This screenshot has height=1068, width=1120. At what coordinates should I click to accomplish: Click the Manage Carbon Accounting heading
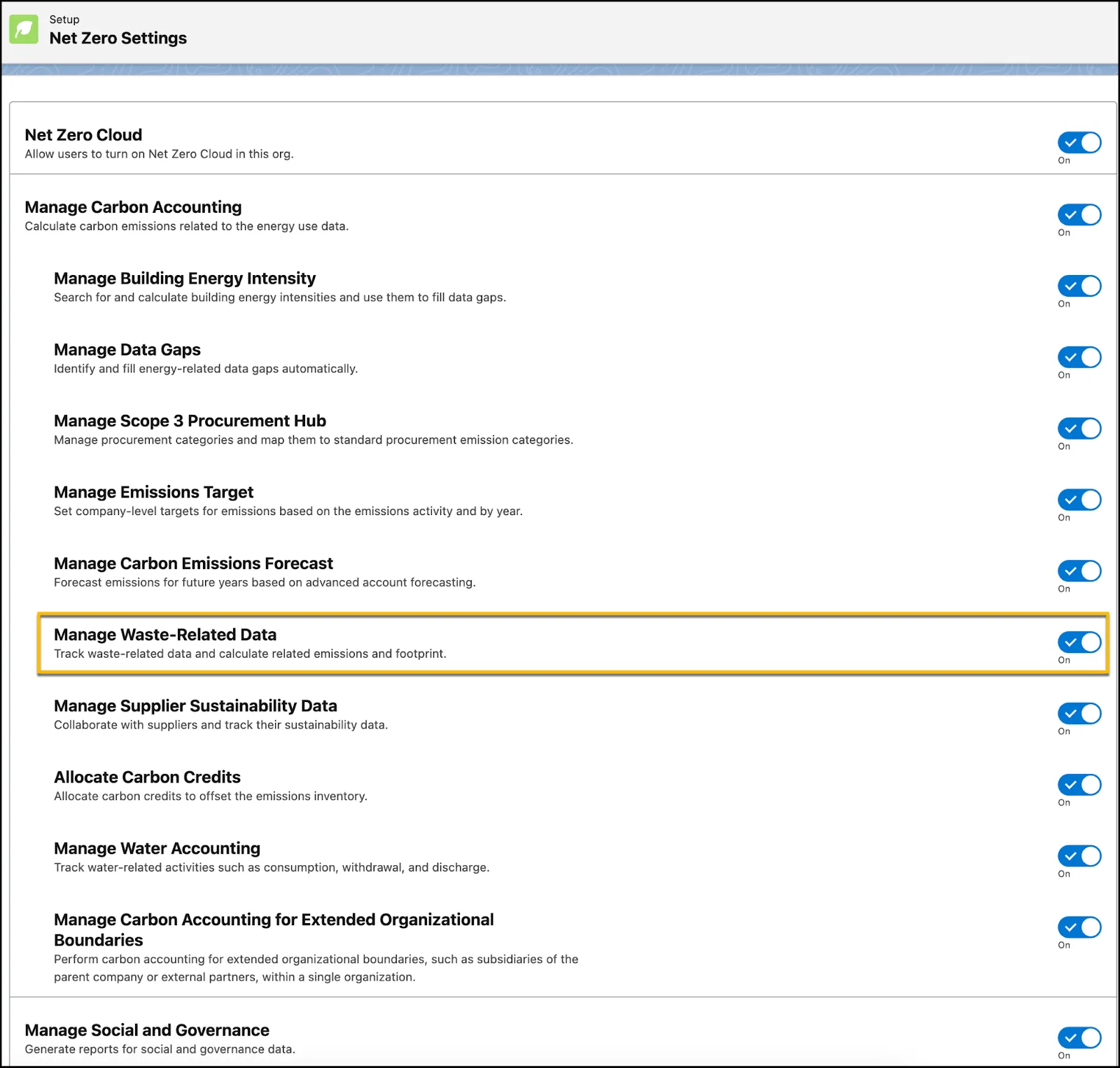point(133,207)
